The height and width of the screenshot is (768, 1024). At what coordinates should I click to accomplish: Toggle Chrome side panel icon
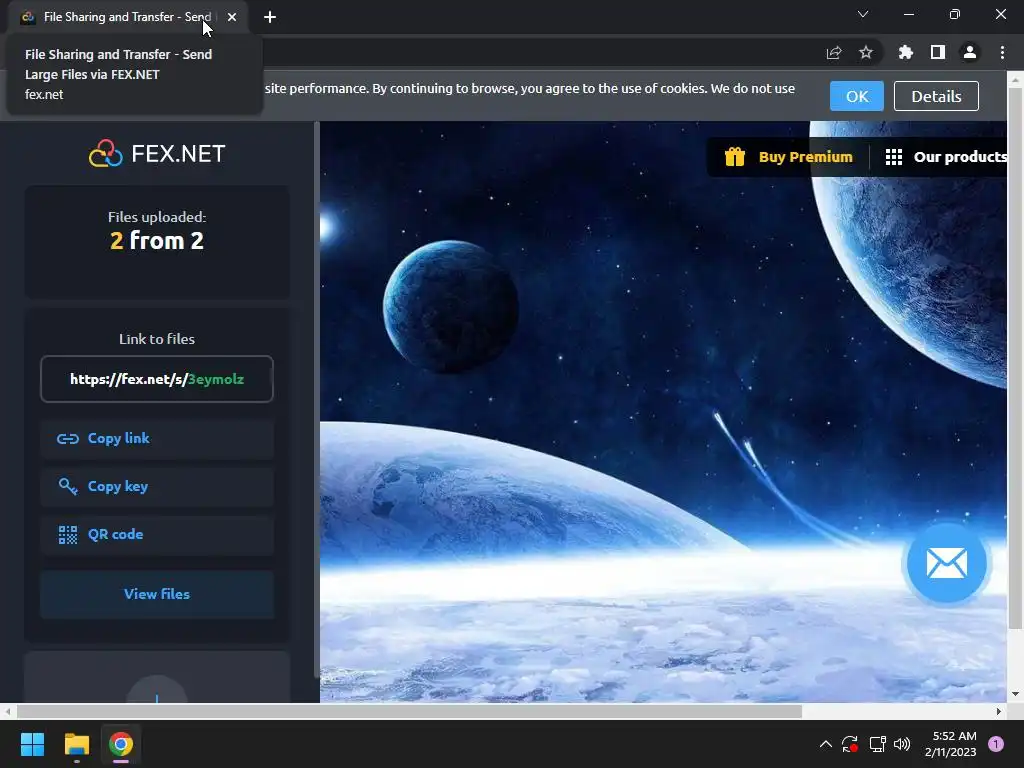pos(938,52)
